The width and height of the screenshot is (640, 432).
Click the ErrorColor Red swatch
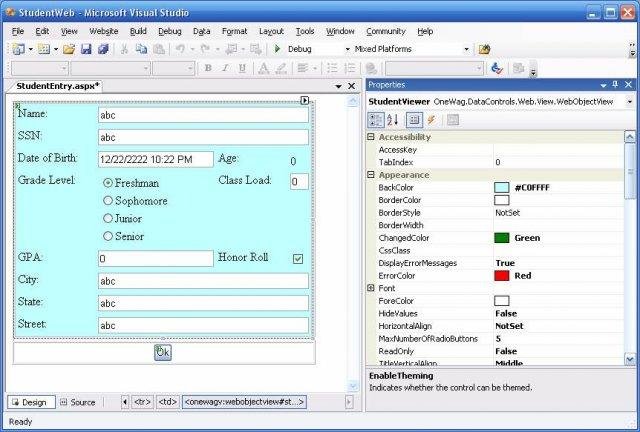click(502, 276)
